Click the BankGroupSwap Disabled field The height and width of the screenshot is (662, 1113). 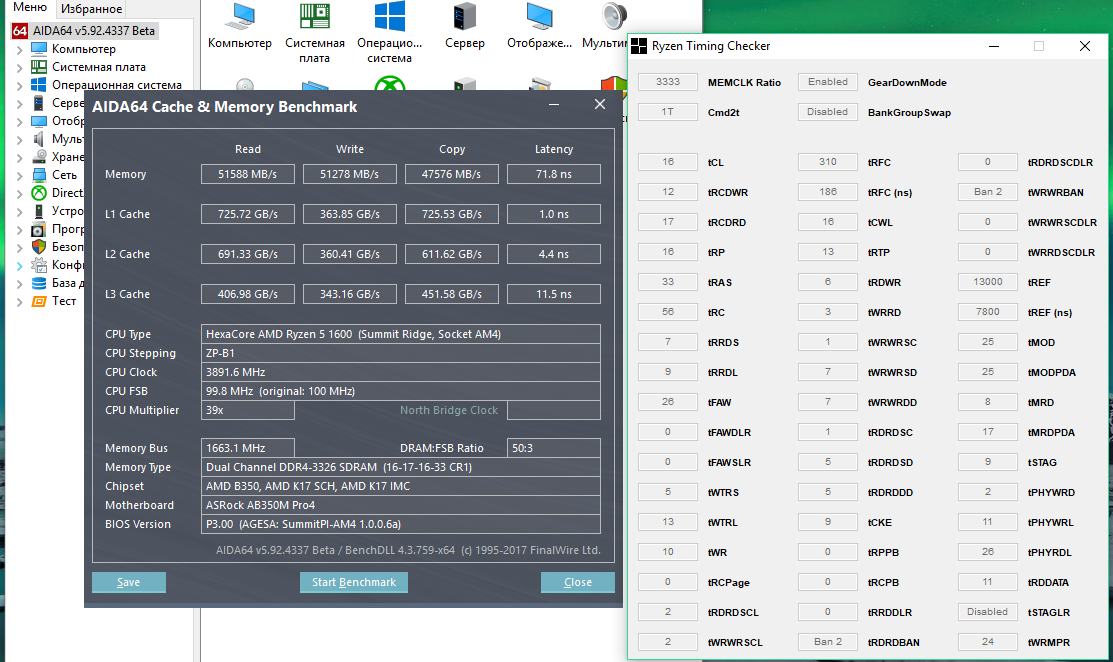point(828,111)
